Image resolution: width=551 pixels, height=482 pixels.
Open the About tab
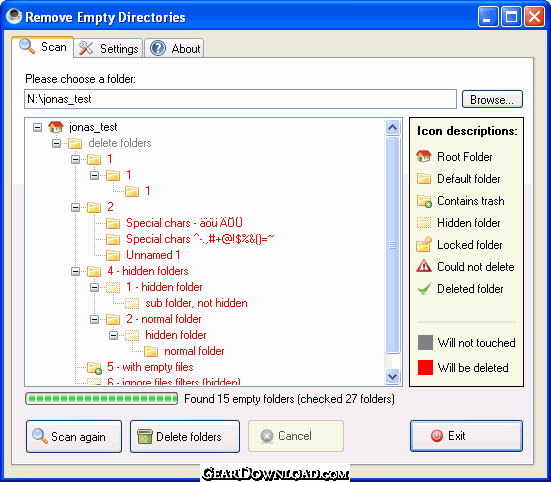click(x=174, y=48)
